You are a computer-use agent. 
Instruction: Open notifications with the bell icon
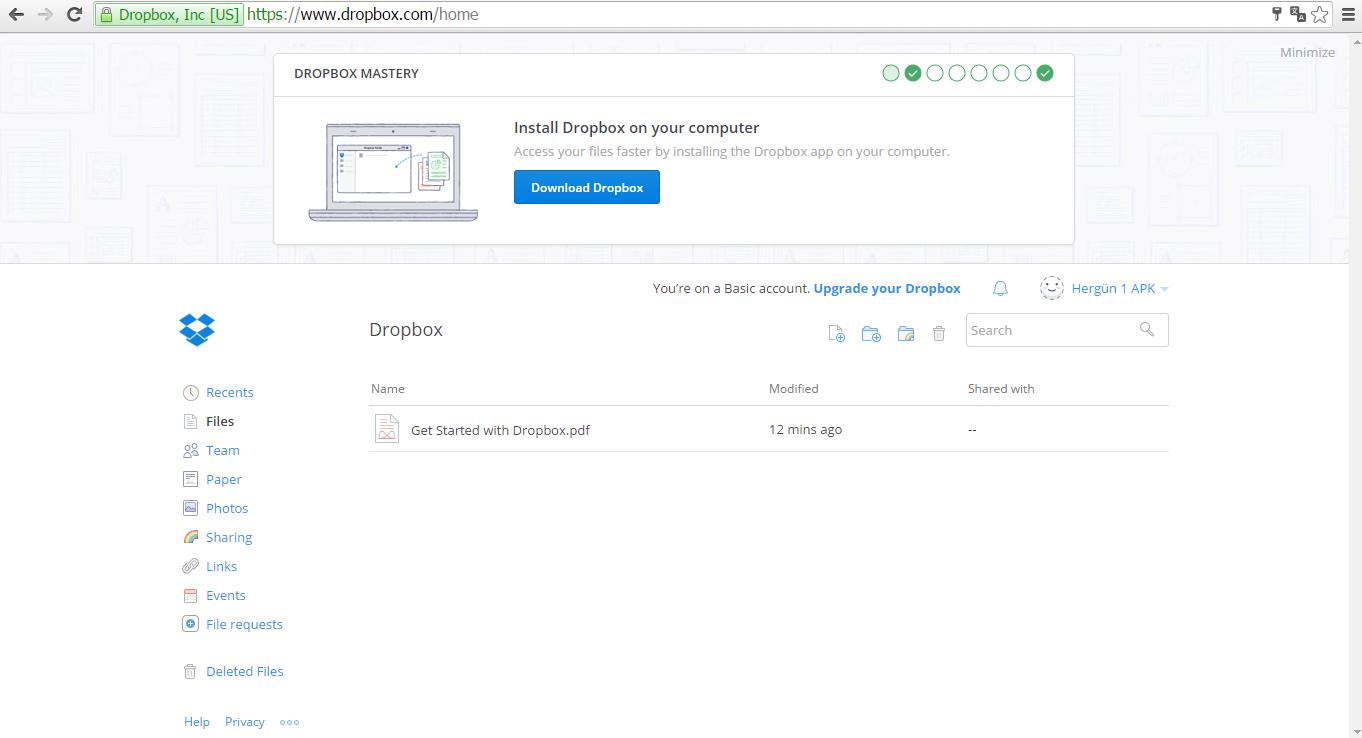coord(1000,288)
